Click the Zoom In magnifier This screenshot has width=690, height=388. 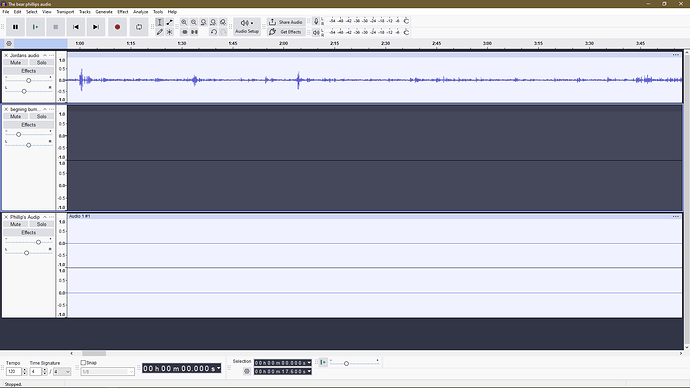click(x=184, y=22)
